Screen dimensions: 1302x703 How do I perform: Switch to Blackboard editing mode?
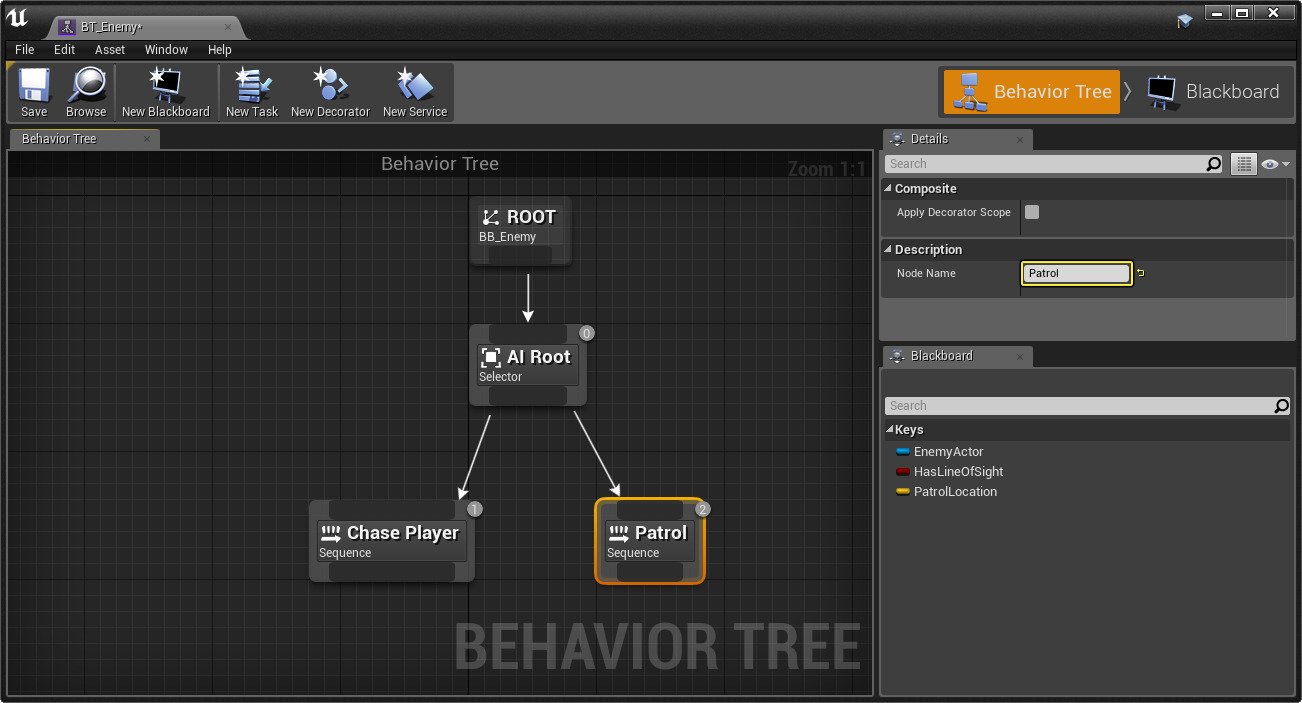[x=1213, y=91]
